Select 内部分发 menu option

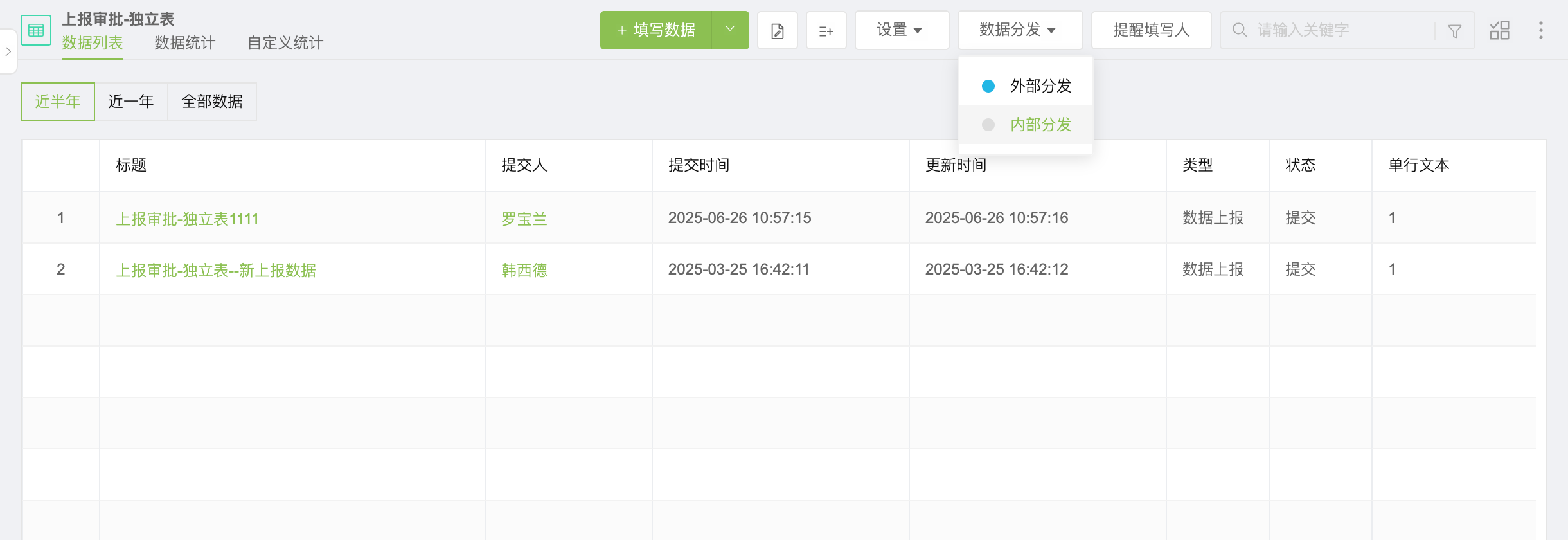[x=1026, y=125]
